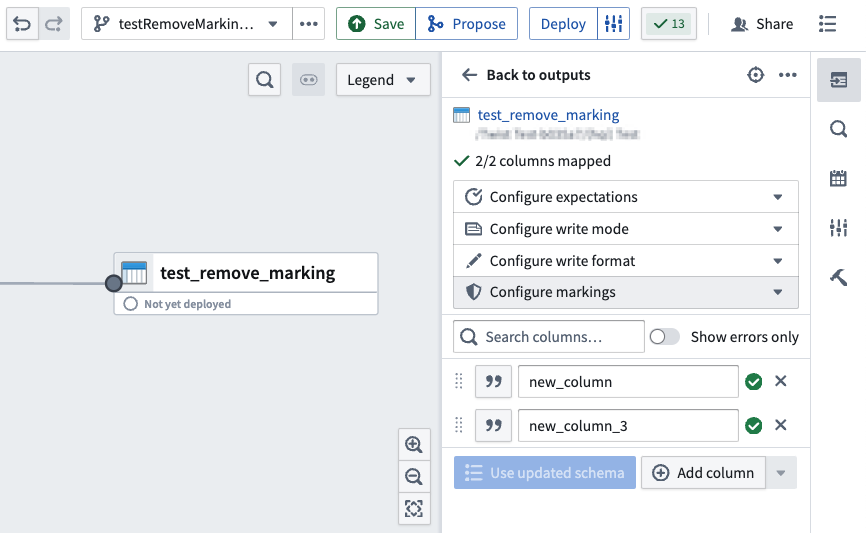The image size is (866, 533).
Task: Click the Search columns input field
Action: point(549,336)
